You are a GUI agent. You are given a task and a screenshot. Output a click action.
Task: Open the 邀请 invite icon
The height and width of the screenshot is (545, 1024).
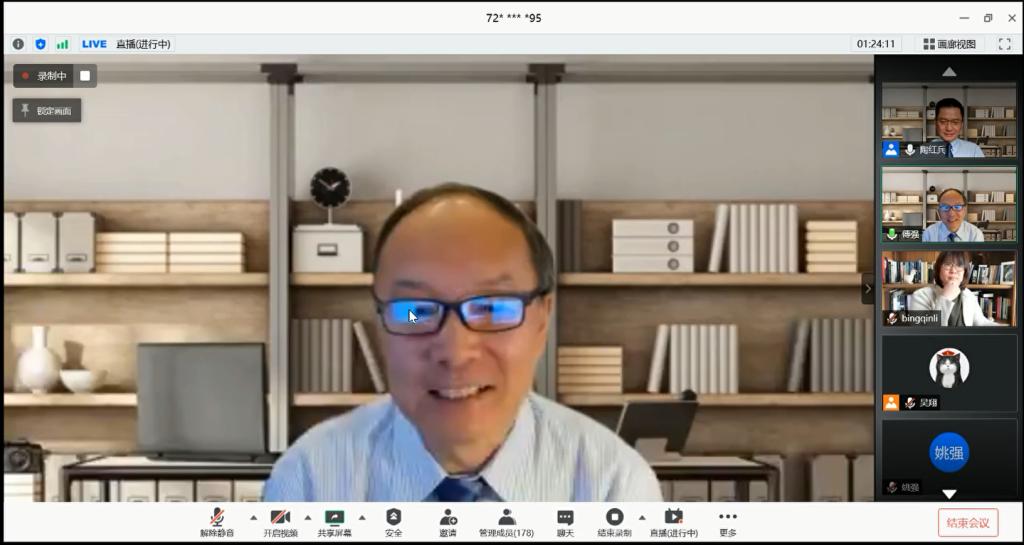448,522
